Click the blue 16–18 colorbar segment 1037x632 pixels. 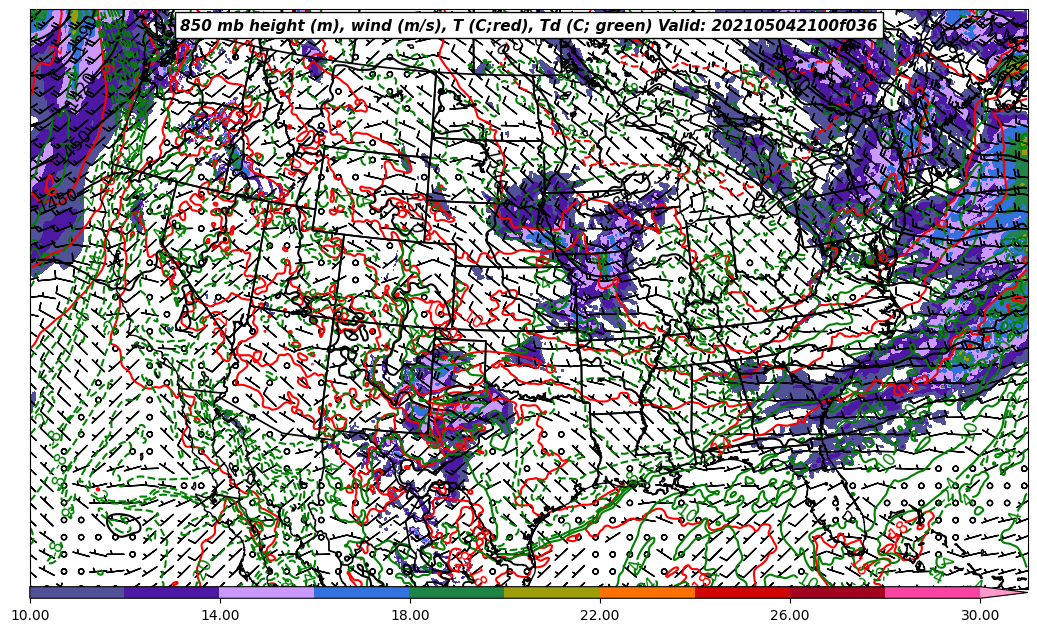(x=362, y=592)
